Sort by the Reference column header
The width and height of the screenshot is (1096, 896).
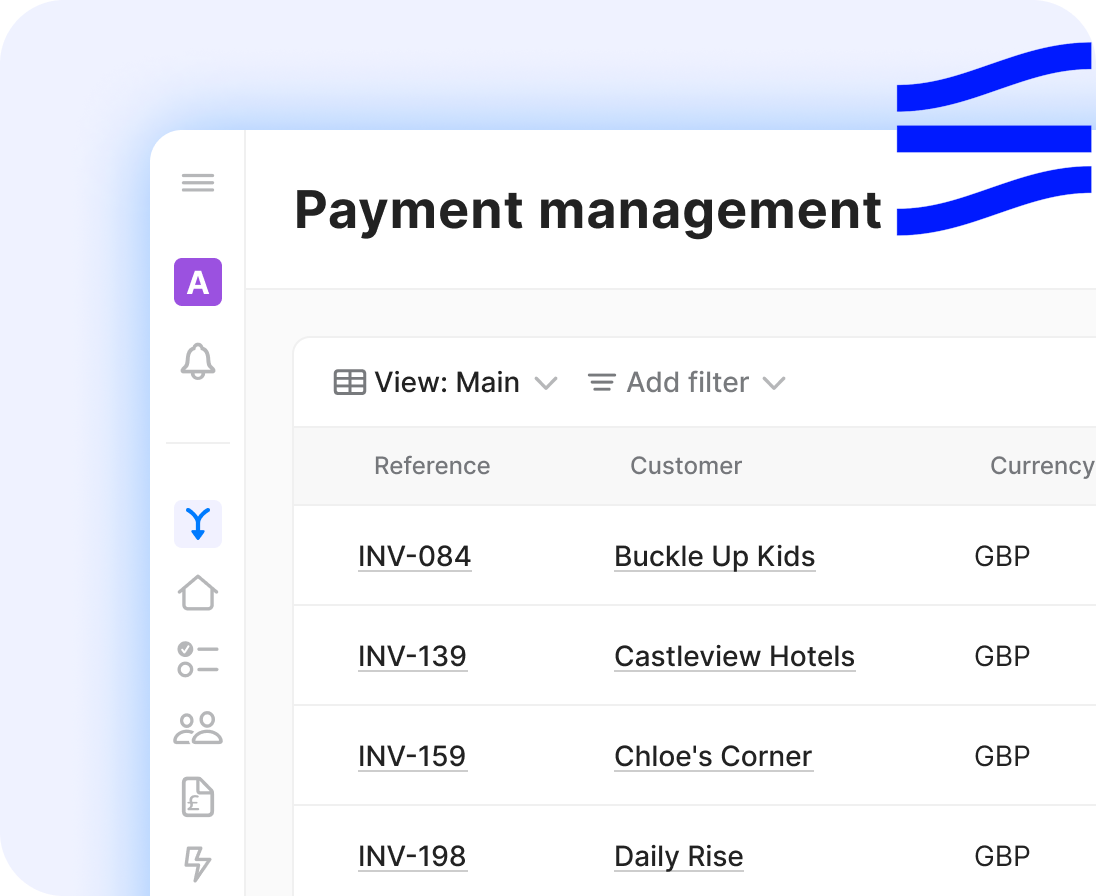[432, 466]
